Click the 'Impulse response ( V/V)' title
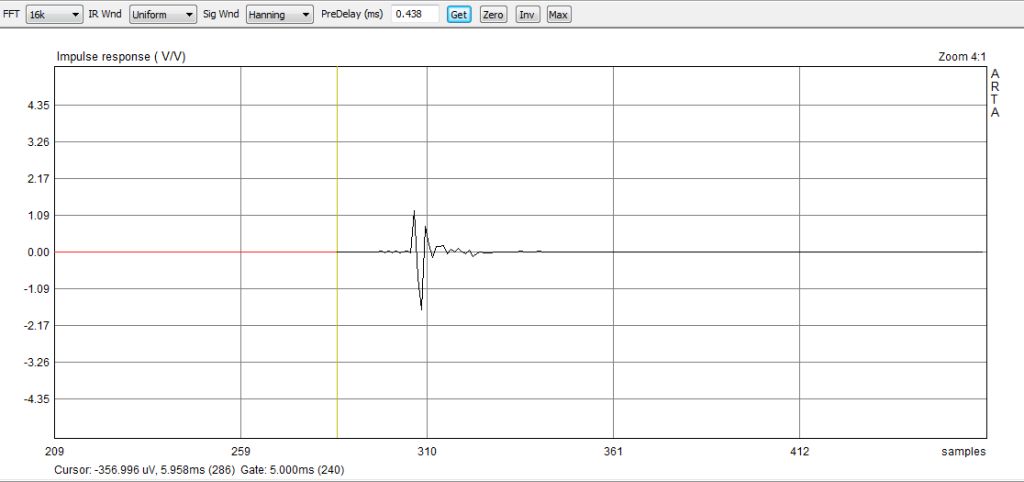The height and width of the screenshot is (482, 1024). pos(121,57)
